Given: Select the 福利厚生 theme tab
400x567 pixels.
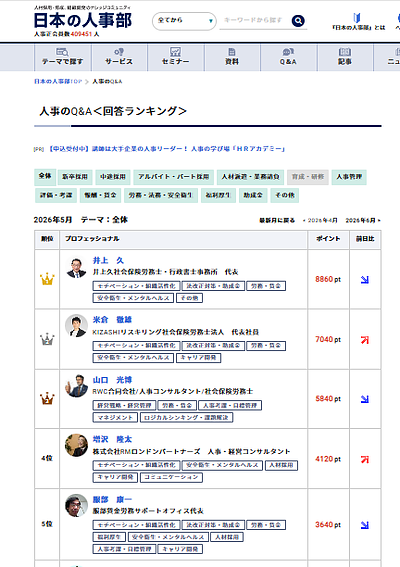Looking at the screenshot, I should [x=218, y=195].
